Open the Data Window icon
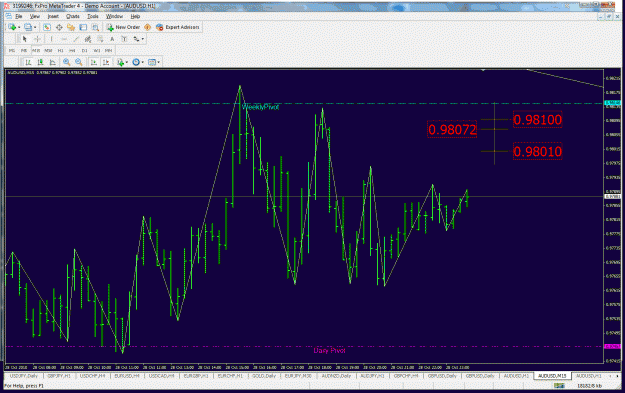 coord(59,27)
